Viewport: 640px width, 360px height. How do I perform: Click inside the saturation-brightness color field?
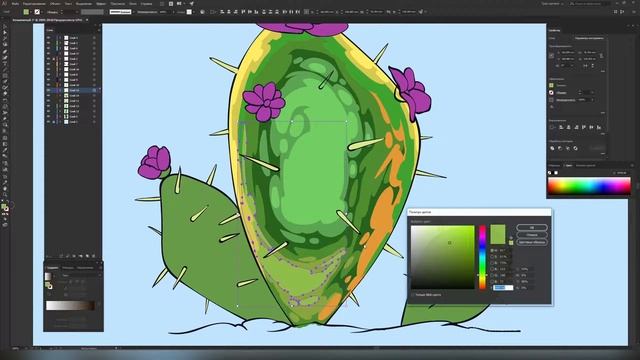pyautogui.click(x=442, y=257)
